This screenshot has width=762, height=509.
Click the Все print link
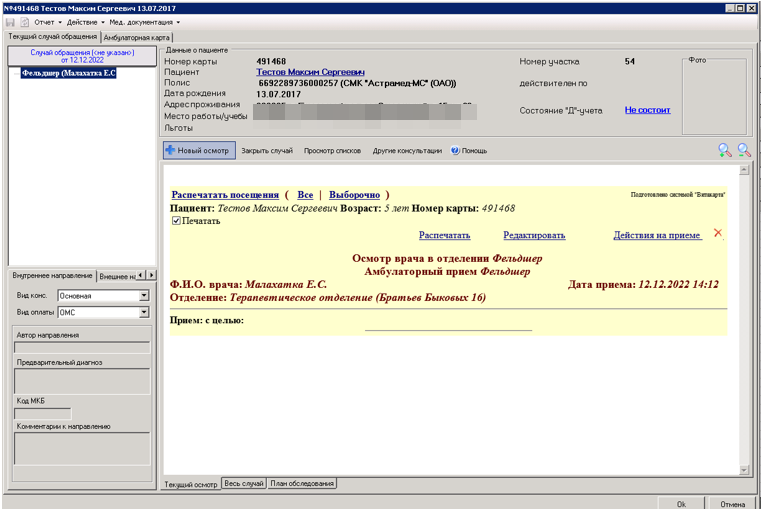point(305,195)
